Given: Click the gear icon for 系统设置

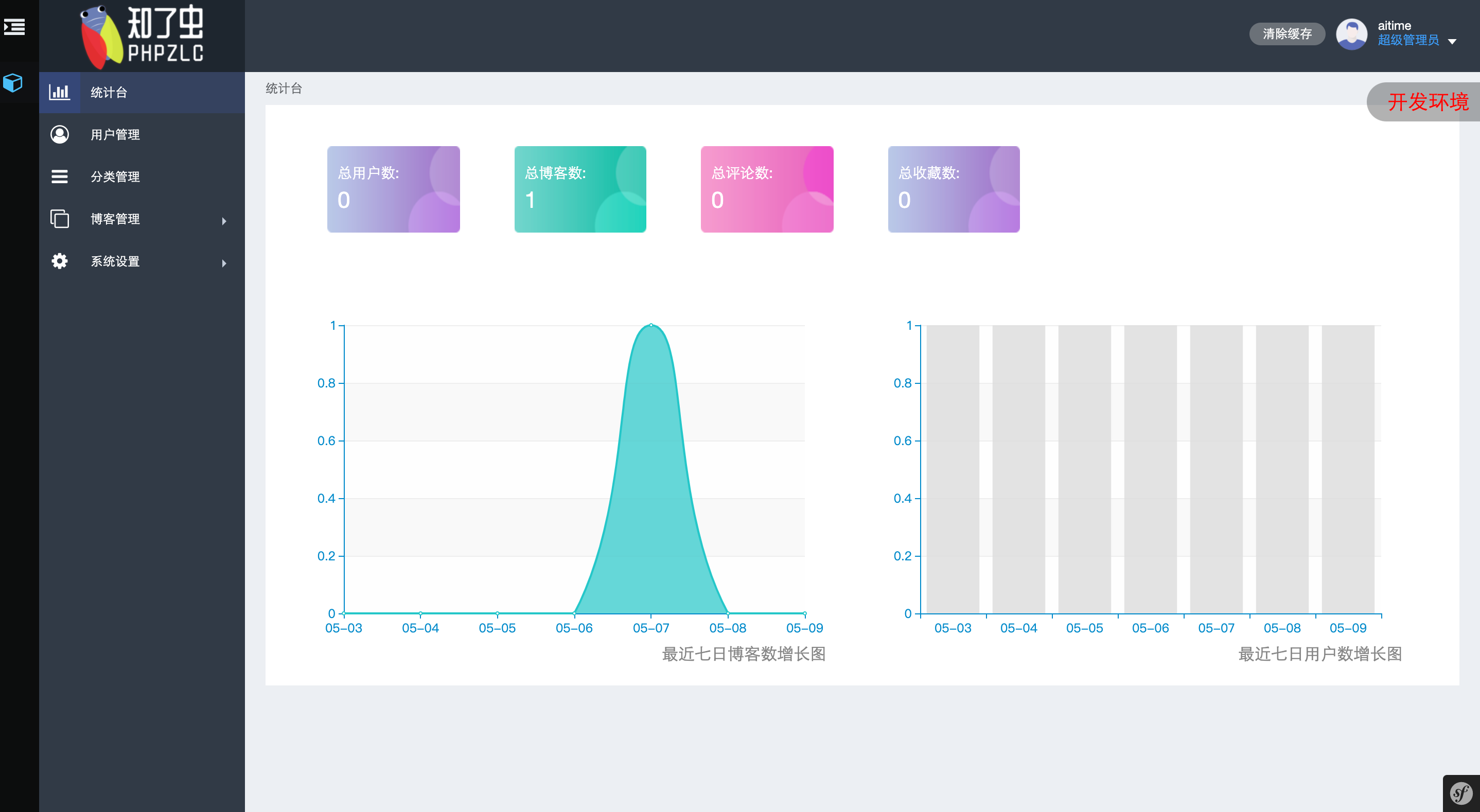Looking at the screenshot, I should pyautogui.click(x=59, y=261).
